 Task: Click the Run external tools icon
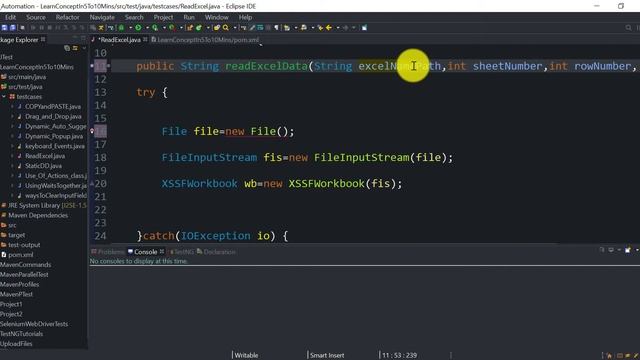[172, 28]
